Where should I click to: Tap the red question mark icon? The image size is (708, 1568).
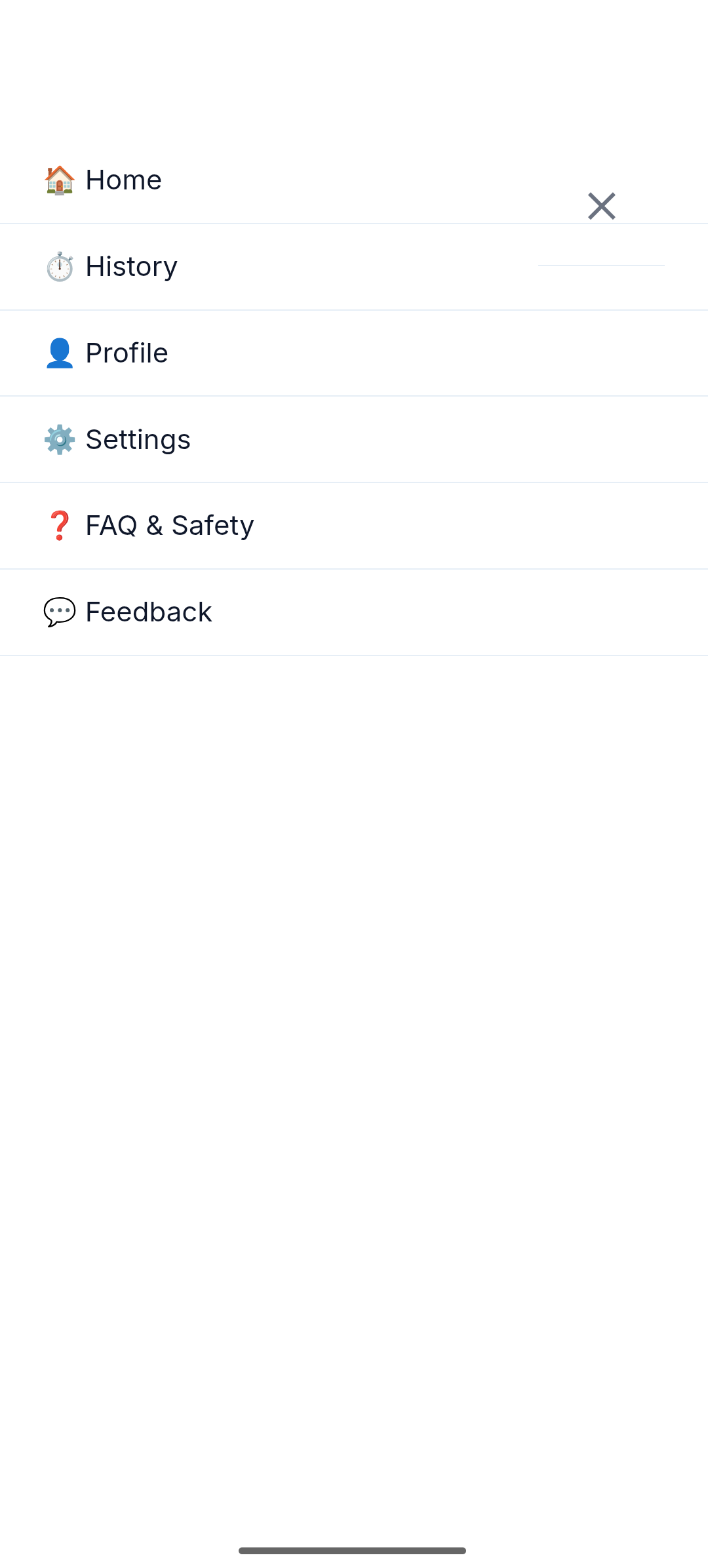(x=60, y=526)
